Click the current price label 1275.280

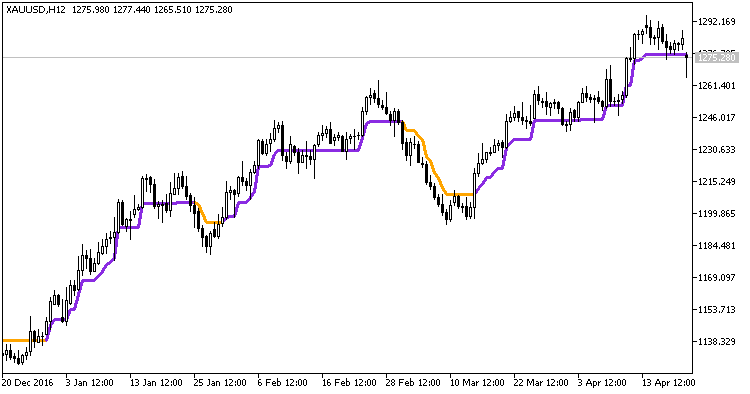(716, 57)
